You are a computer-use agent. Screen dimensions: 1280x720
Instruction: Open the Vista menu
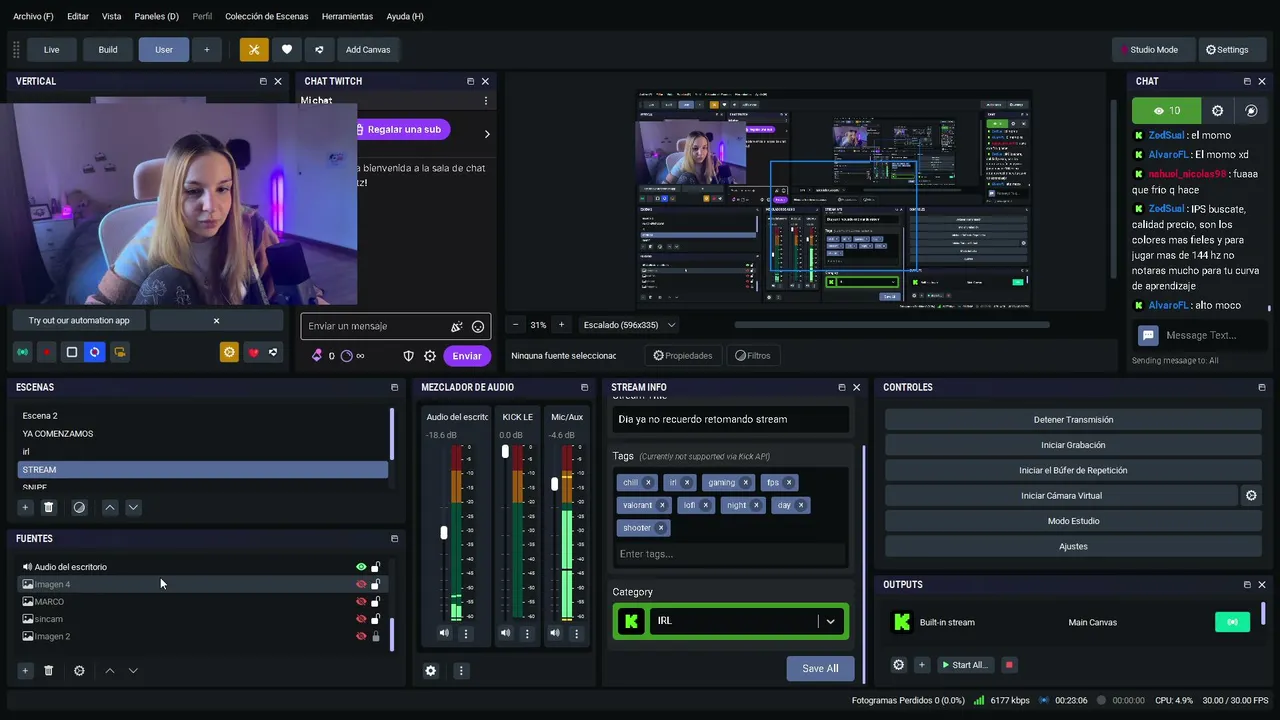[x=112, y=16]
